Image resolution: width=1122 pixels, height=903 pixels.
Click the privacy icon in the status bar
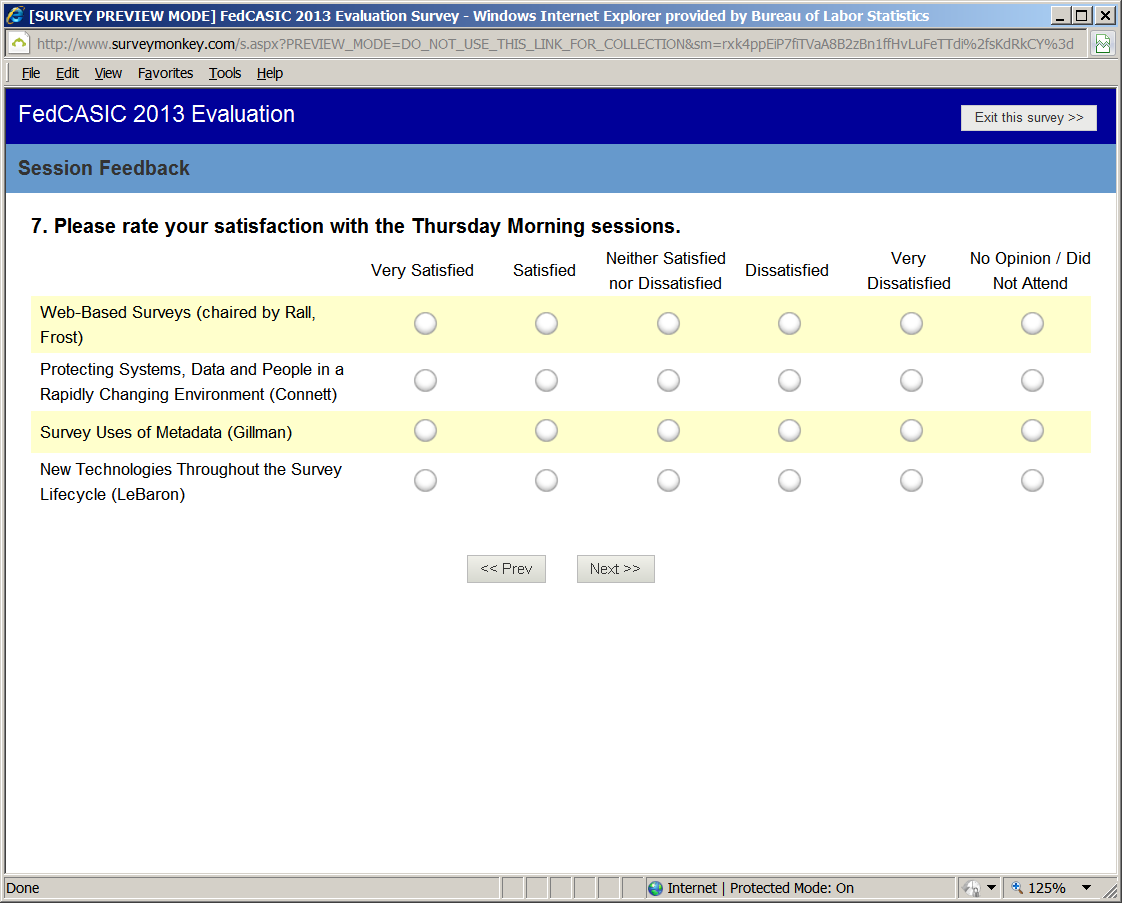971,888
